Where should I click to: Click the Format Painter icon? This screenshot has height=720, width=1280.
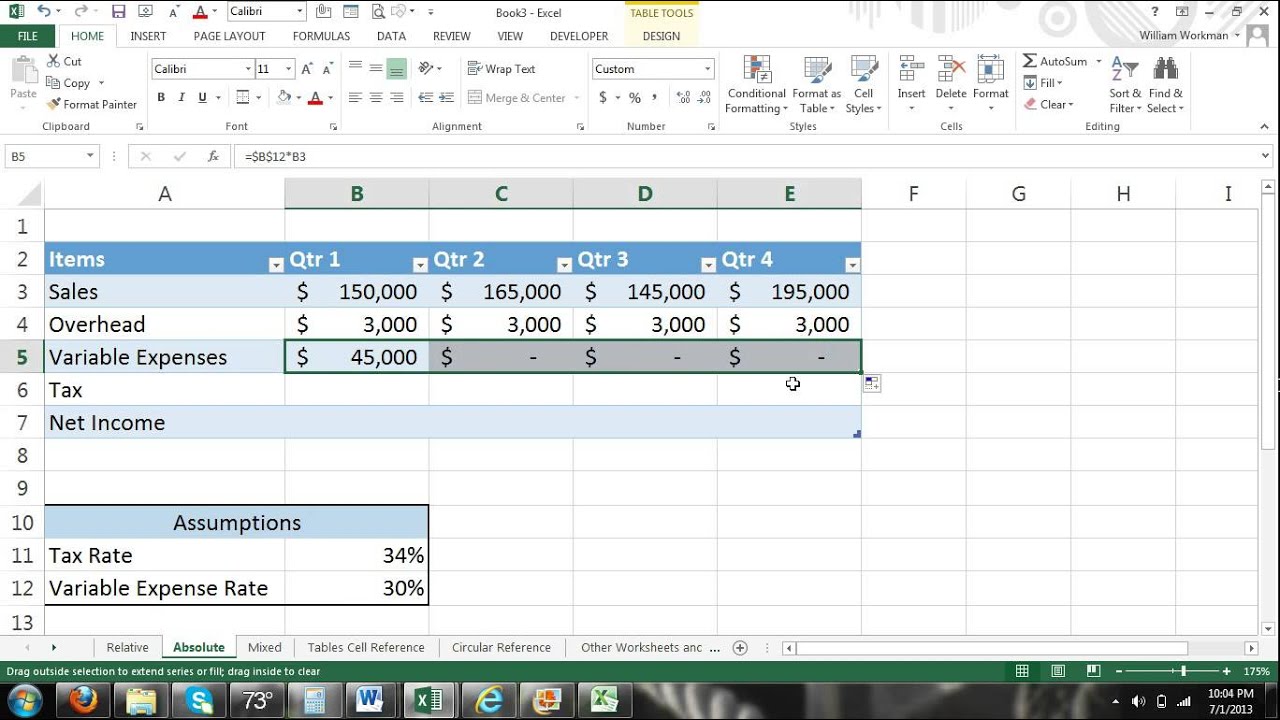(x=53, y=104)
